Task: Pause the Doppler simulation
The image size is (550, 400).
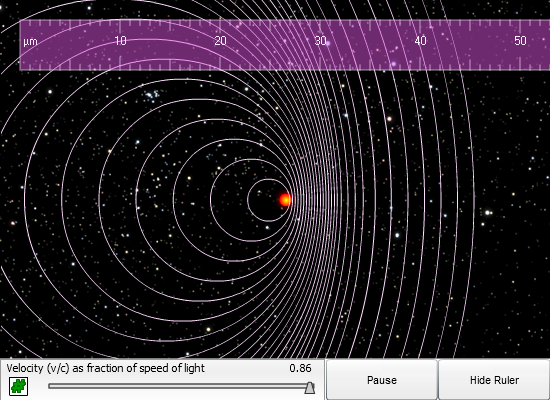Action: click(382, 380)
